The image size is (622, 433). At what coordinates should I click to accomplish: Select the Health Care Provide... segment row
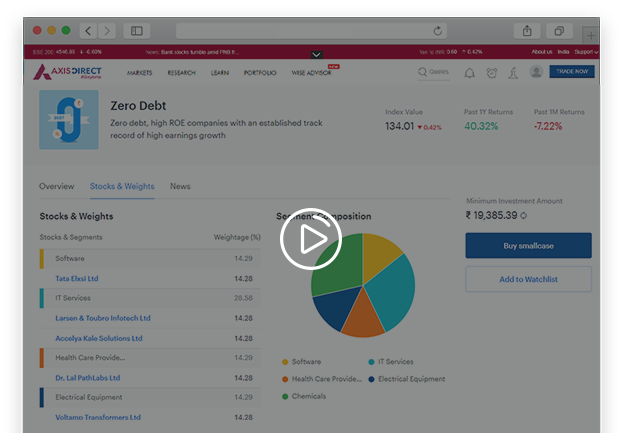coord(150,358)
